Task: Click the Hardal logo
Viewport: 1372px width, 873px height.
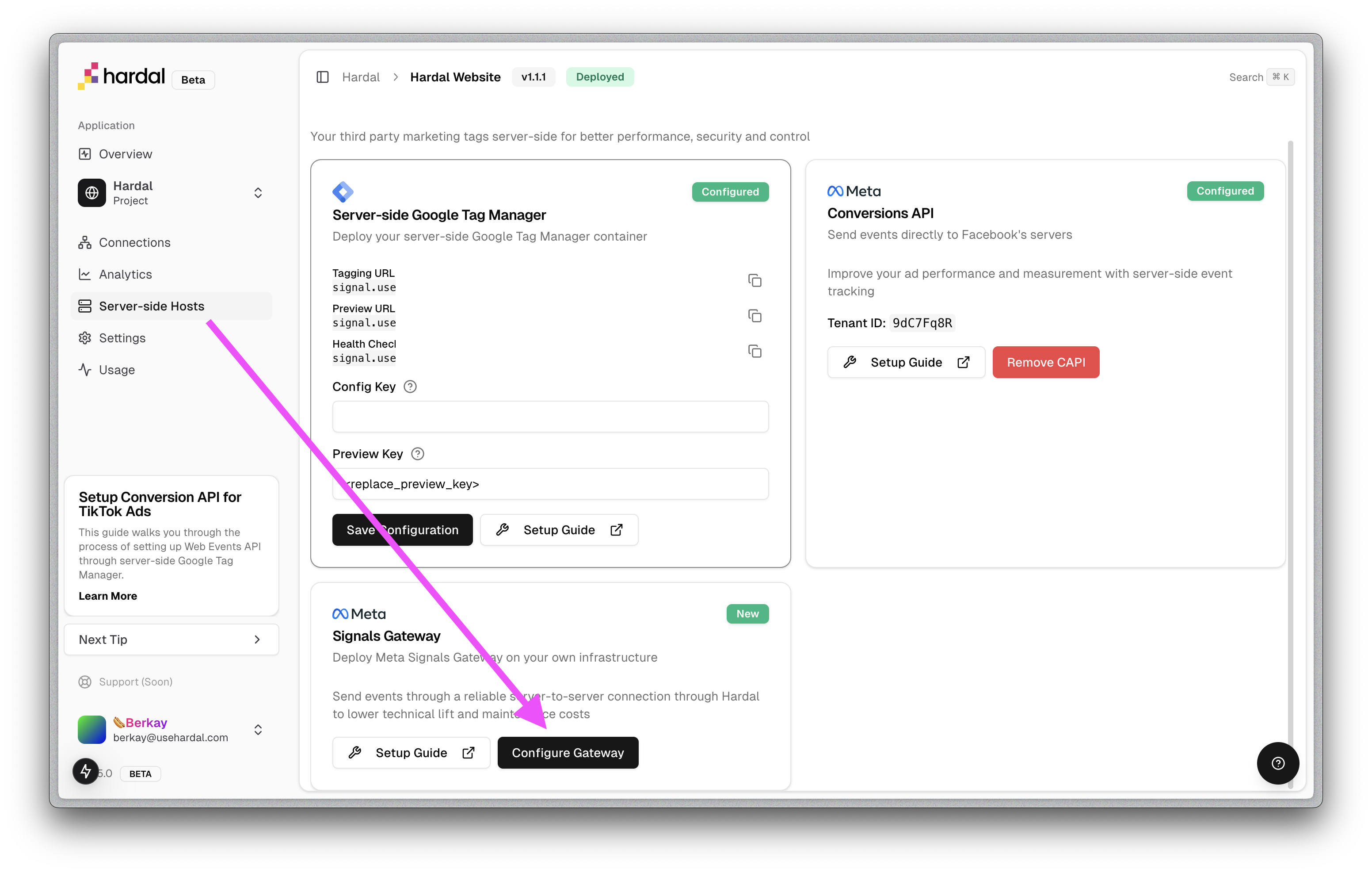Action: pyautogui.click(x=122, y=77)
